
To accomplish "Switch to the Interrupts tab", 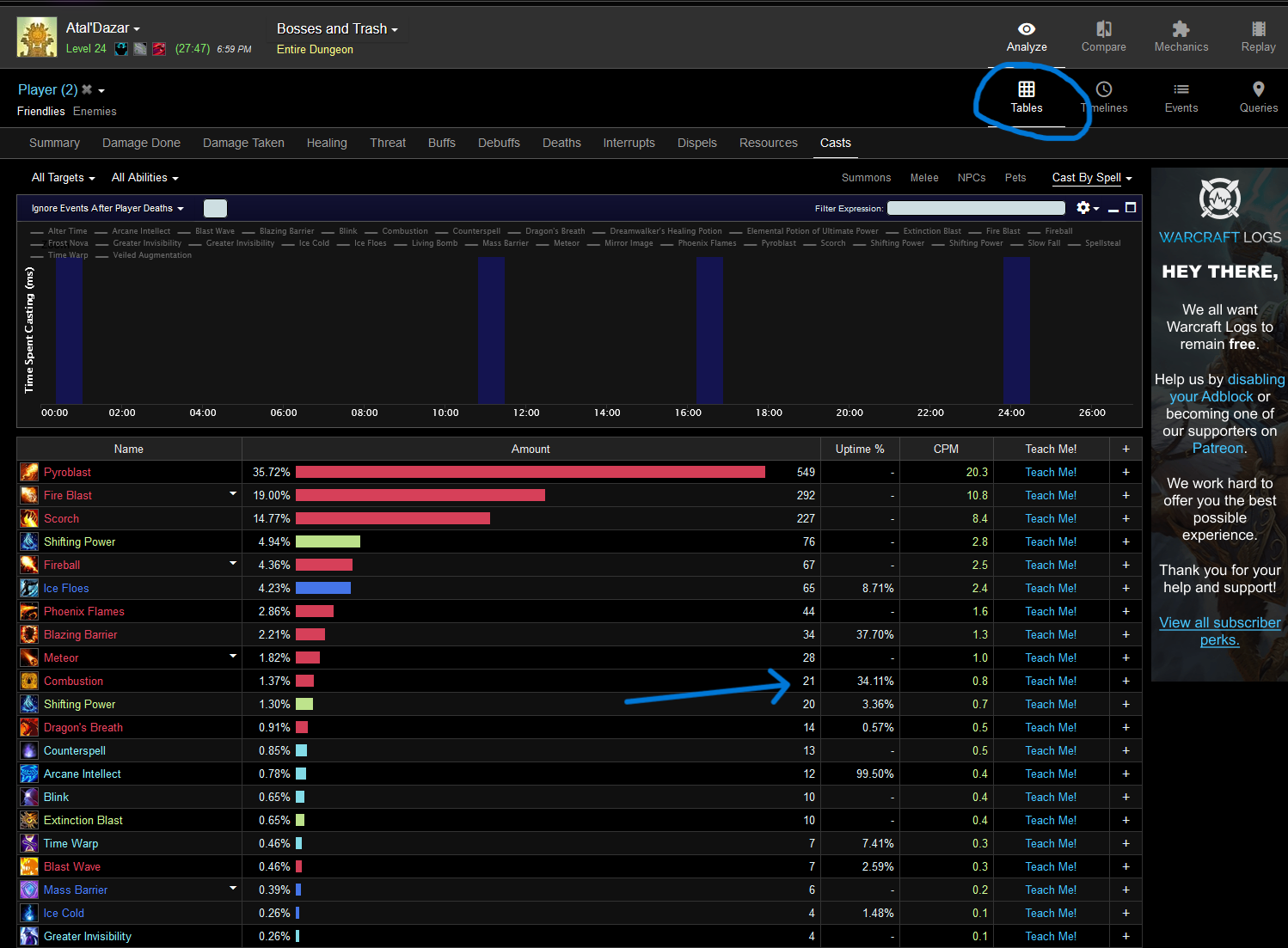I will point(629,143).
